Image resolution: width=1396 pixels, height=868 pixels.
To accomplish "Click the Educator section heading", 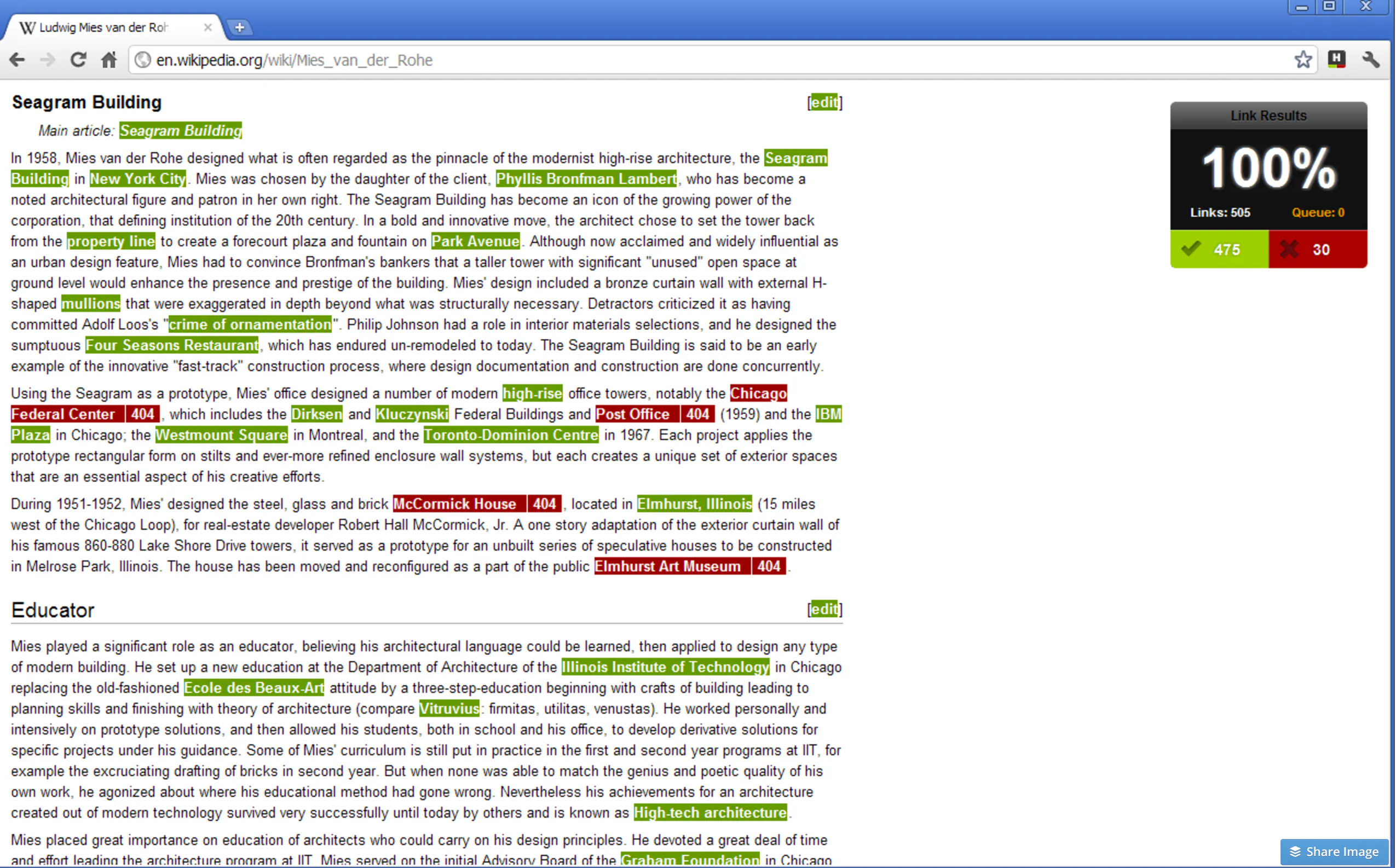I will pos(53,610).
